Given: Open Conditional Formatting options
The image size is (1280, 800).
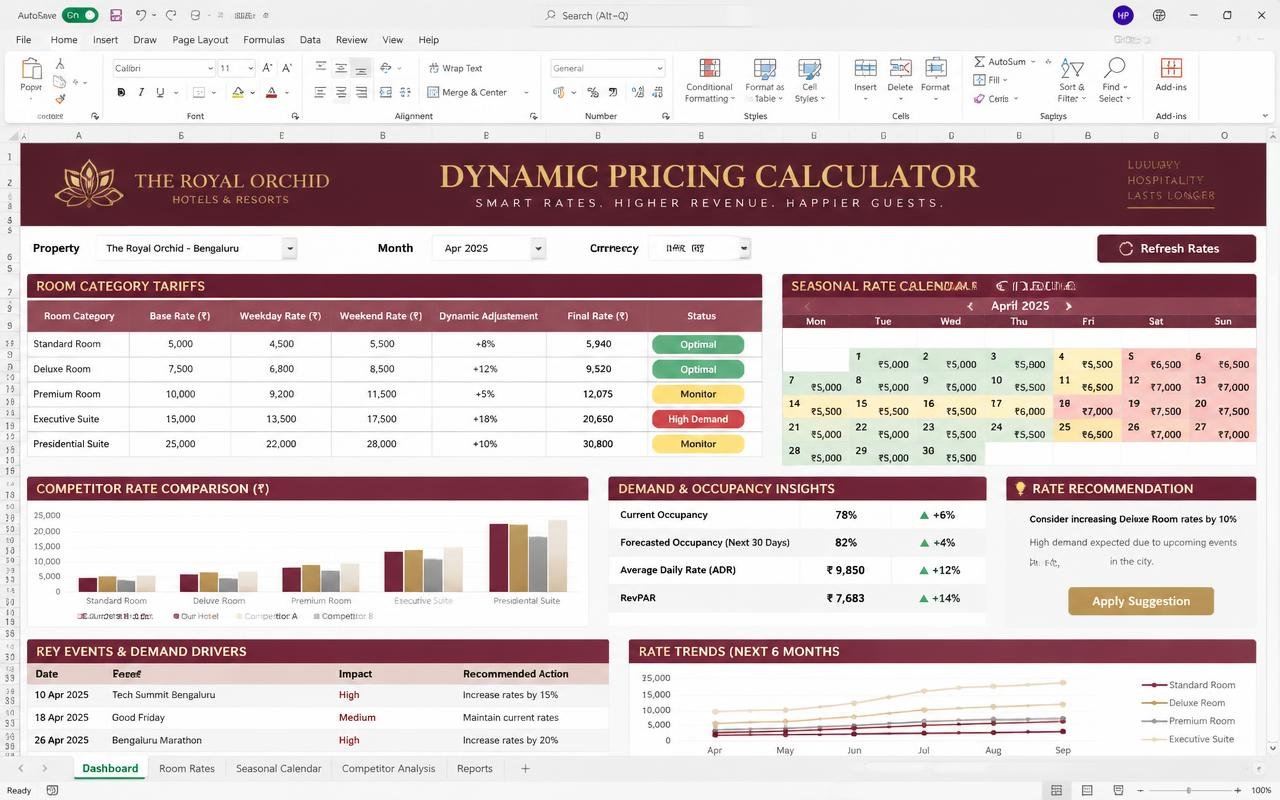Looking at the screenshot, I should [x=710, y=81].
